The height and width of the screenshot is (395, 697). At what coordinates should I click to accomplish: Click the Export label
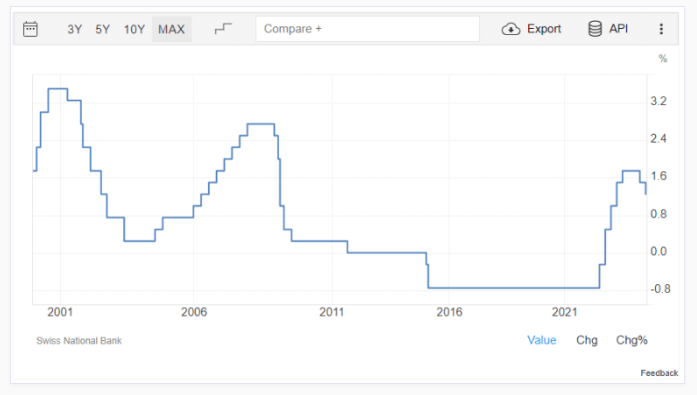coord(544,29)
